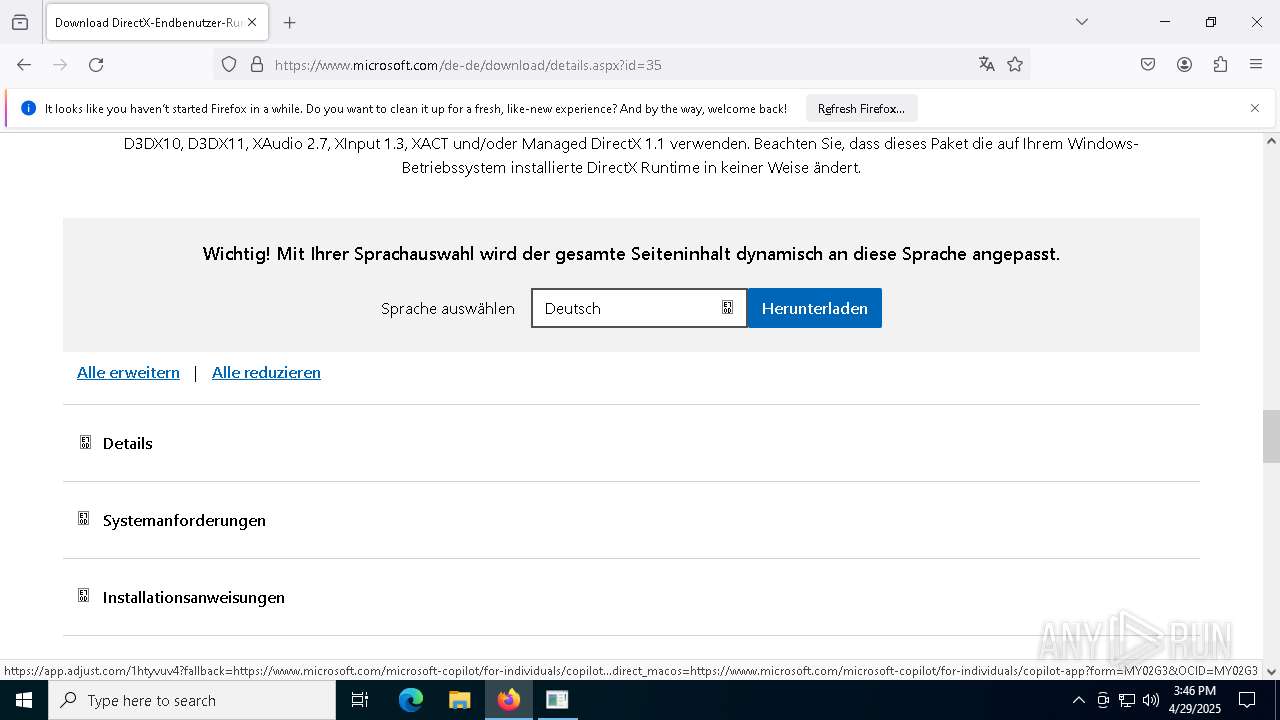Click the Type here to search box
The width and height of the screenshot is (1280, 720).
click(x=192, y=700)
